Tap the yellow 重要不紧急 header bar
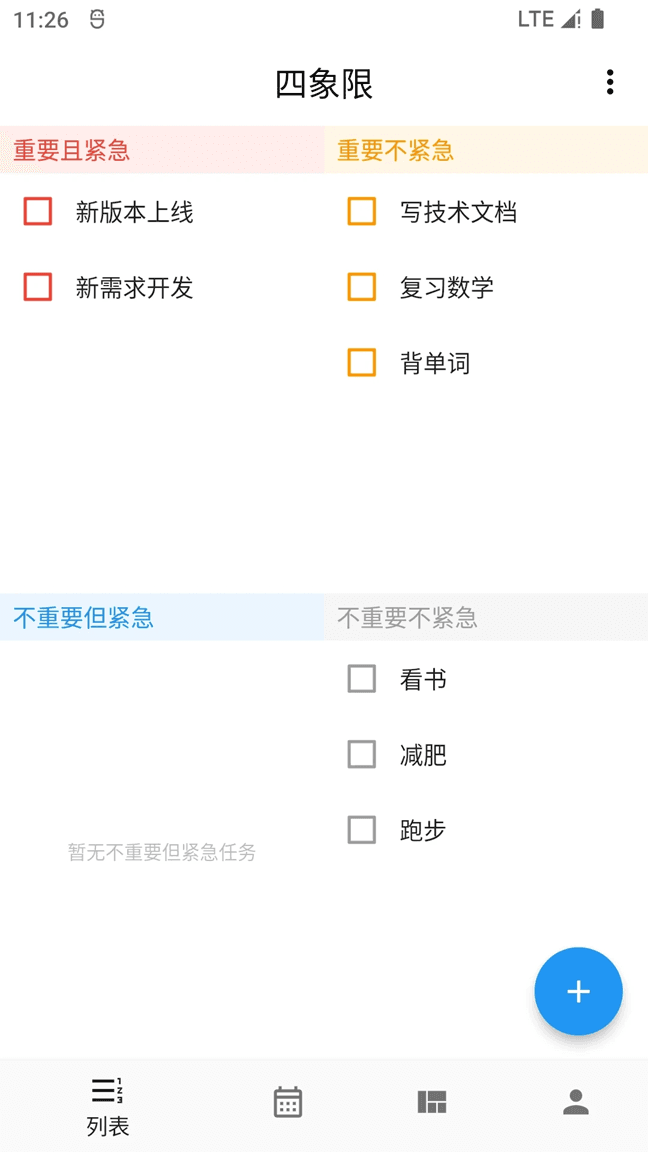 [x=392, y=150]
